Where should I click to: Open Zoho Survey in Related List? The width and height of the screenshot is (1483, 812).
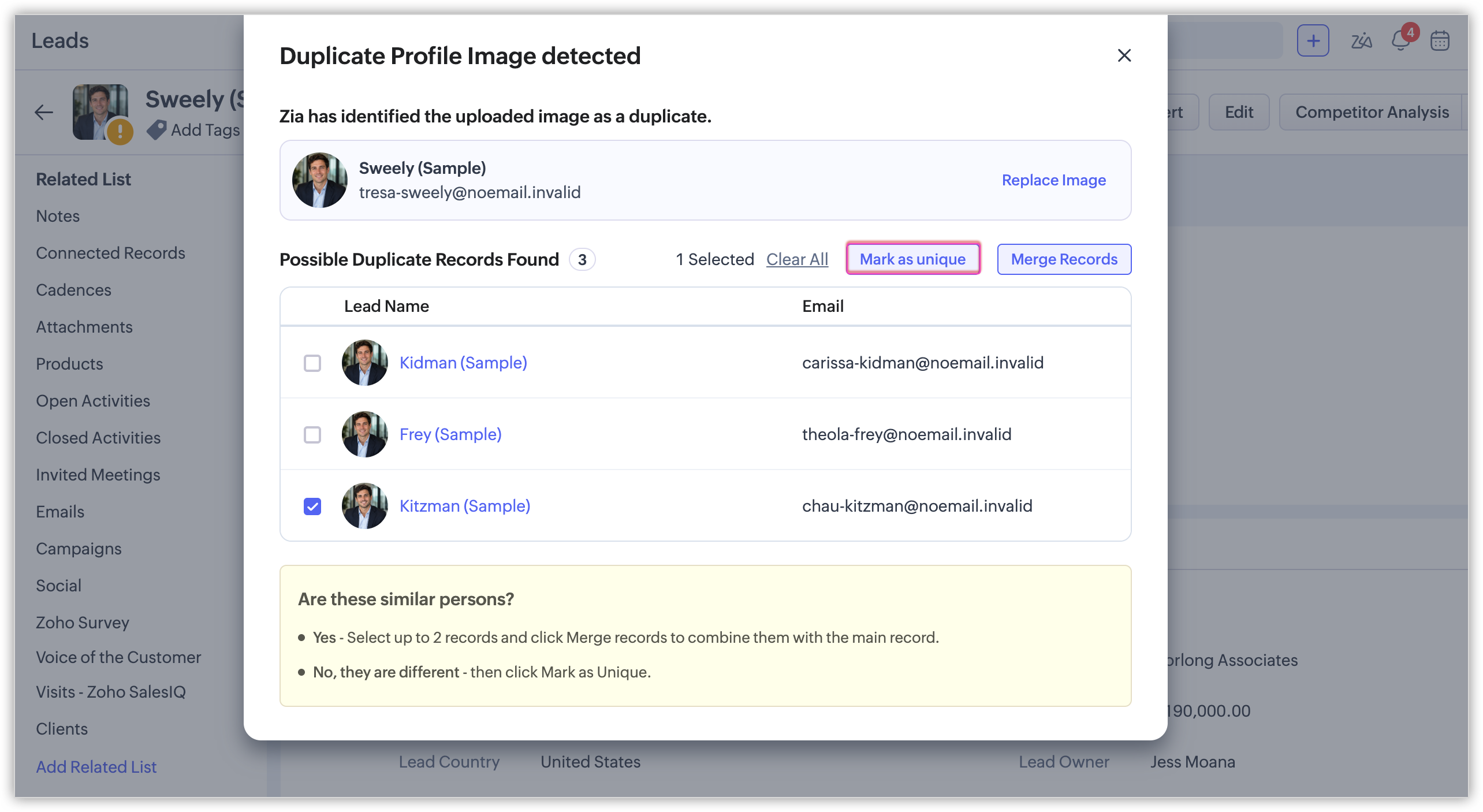tap(83, 623)
